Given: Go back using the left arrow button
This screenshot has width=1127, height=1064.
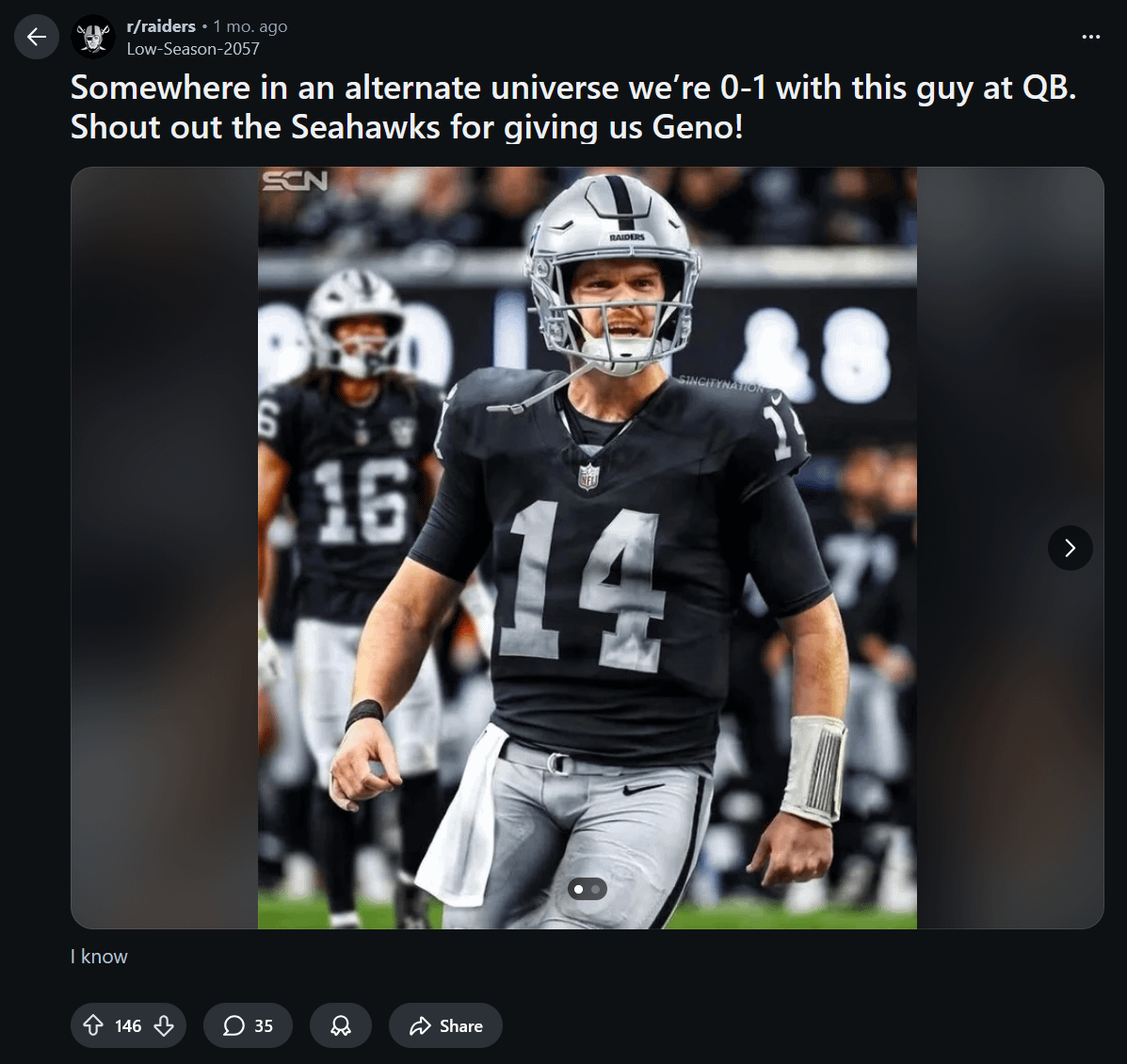Looking at the screenshot, I should (x=37, y=37).
